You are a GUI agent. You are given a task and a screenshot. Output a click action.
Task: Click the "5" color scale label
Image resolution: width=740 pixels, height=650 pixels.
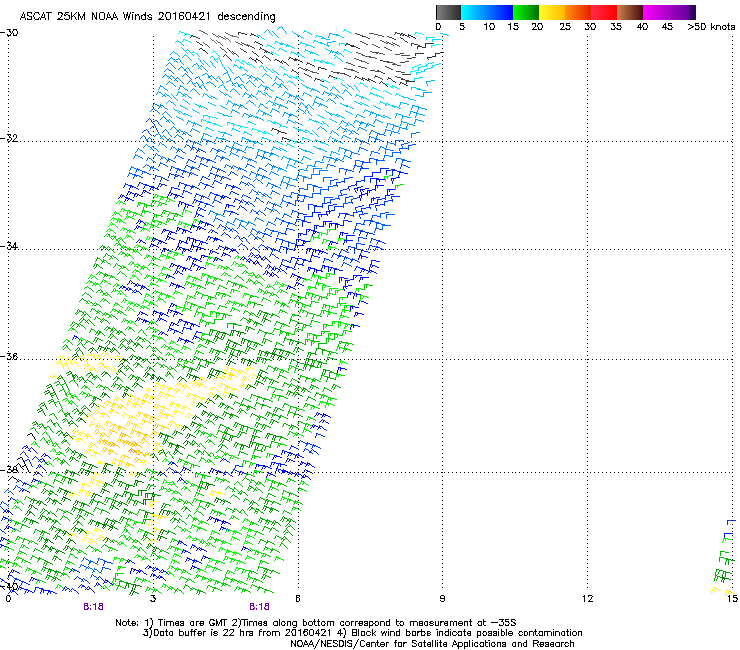tap(462, 27)
